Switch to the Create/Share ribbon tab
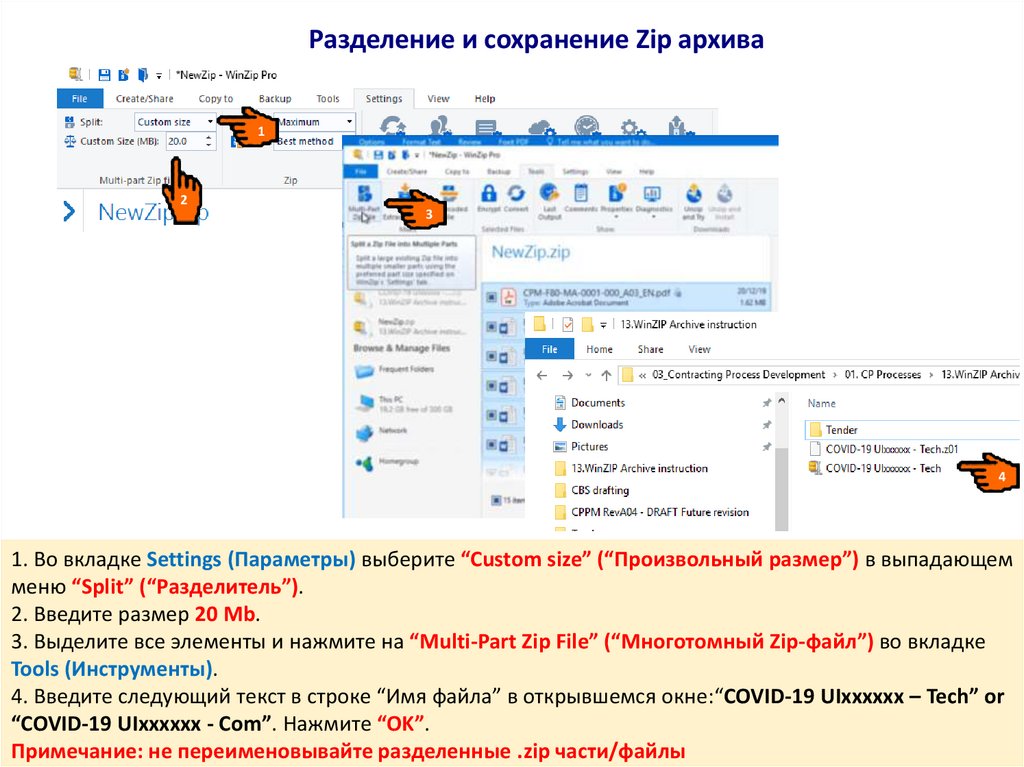 point(144,99)
